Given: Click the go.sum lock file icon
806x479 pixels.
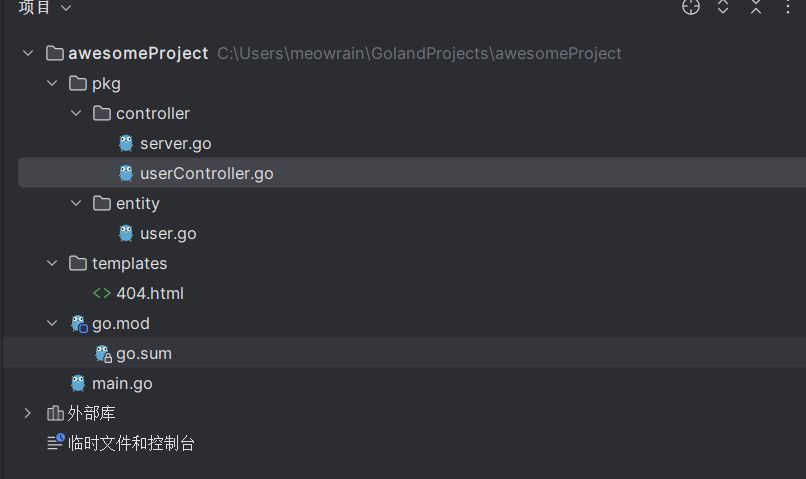Looking at the screenshot, I should (x=102, y=353).
